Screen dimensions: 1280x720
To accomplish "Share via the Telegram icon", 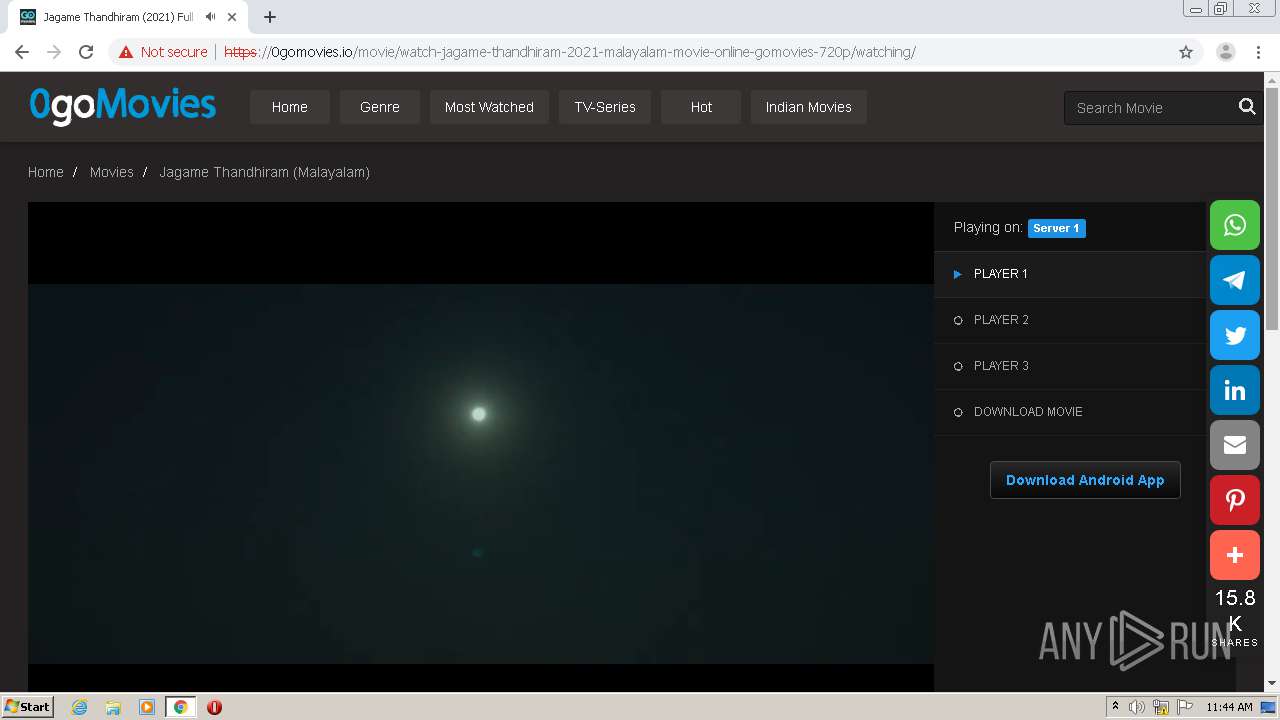I will tap(1235, 280).
